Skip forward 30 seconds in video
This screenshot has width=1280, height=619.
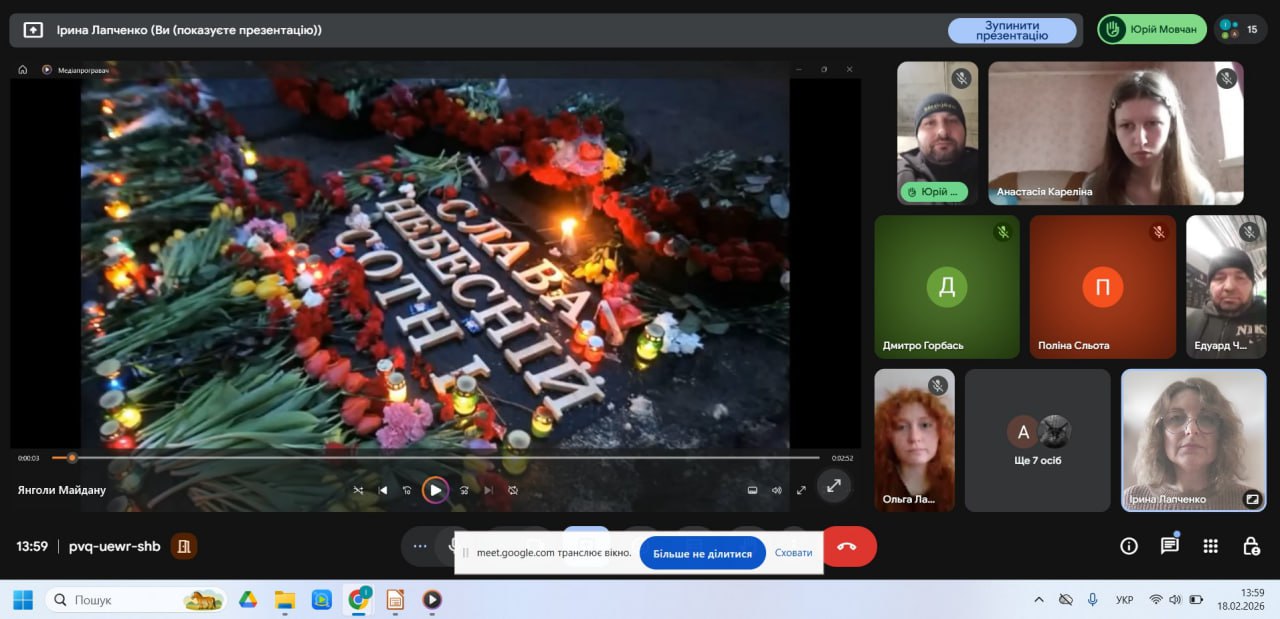point(464,490)
